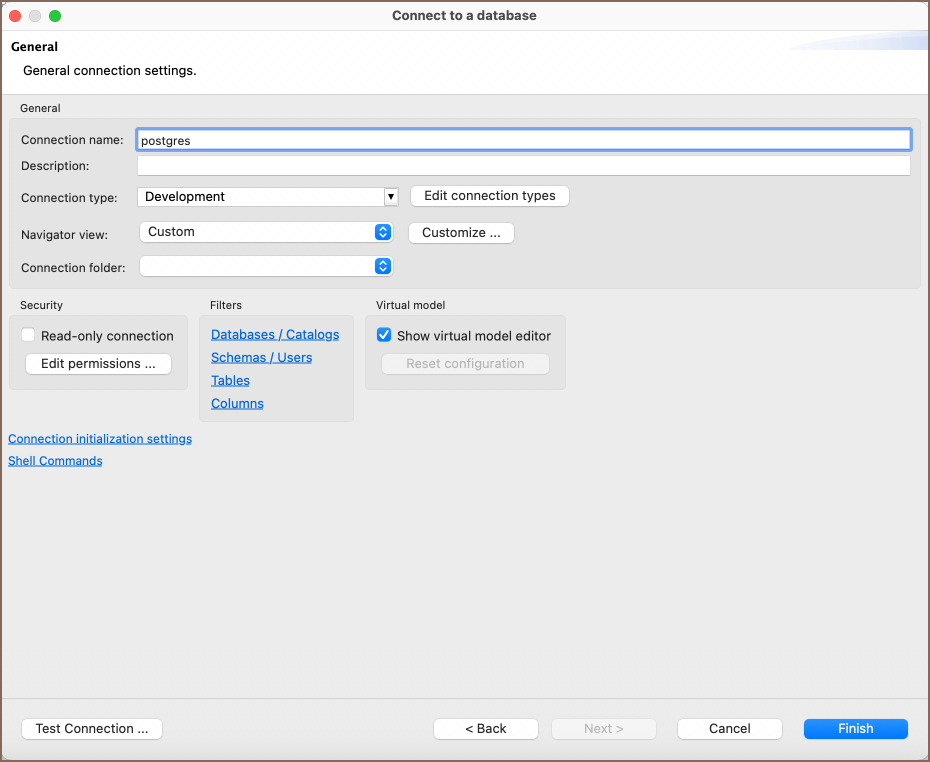Uncheck Show virtual model editor
This screenshot has width=930, height=762.
pos(384,336)
